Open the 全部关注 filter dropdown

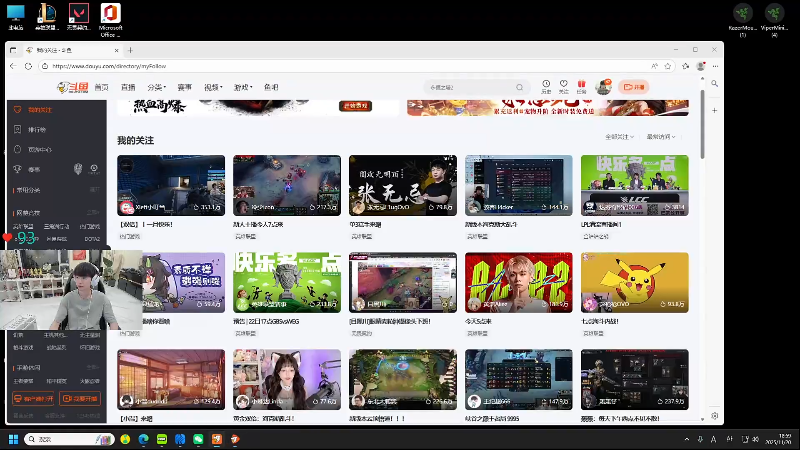619,137
